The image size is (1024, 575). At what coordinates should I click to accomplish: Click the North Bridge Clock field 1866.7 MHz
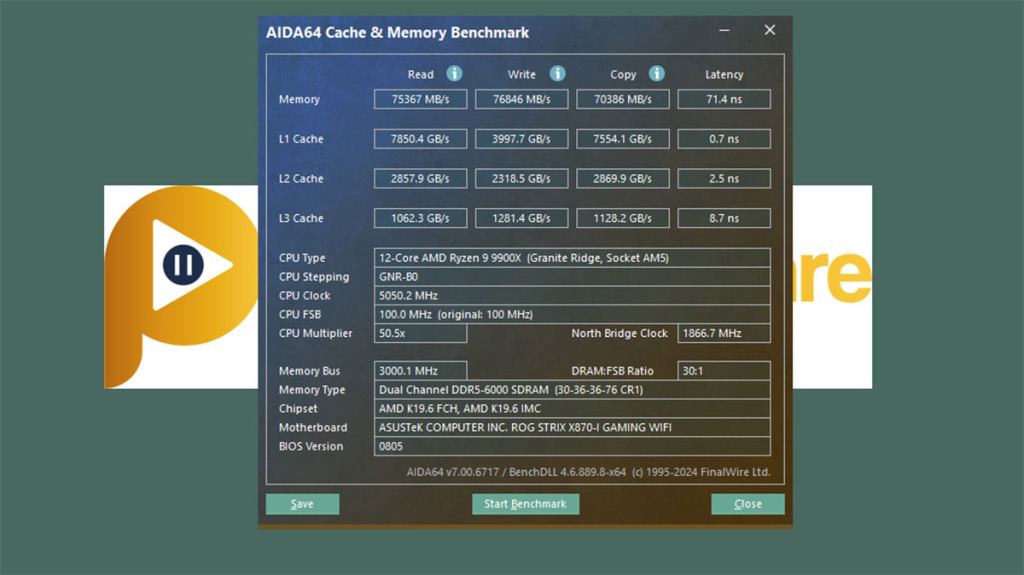click(724, 333)
